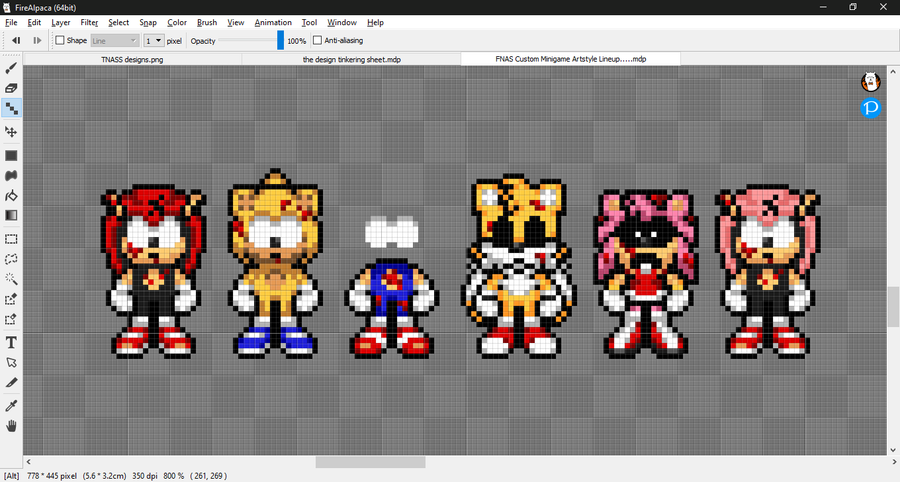Image resolution: width=900 pixels, height=482 pixels.
Task: Adjust the Opacity slider
Action: [x=251, y=40]
